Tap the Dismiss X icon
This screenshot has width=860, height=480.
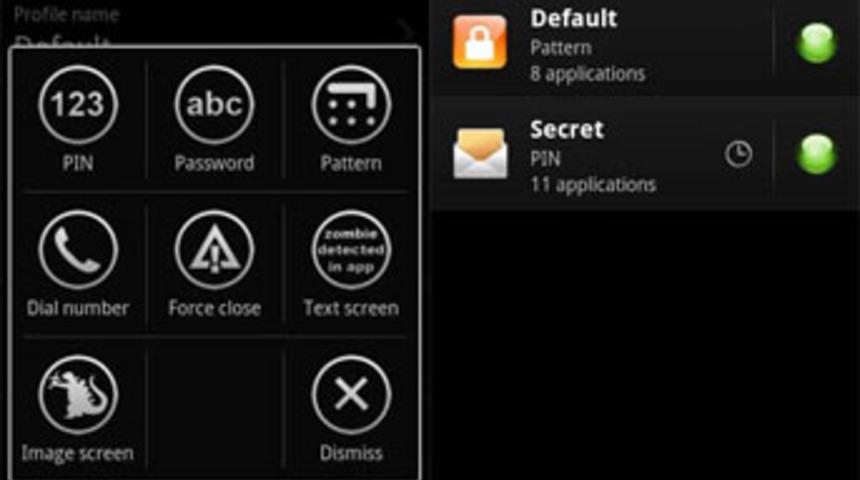[x=351, y=394]
